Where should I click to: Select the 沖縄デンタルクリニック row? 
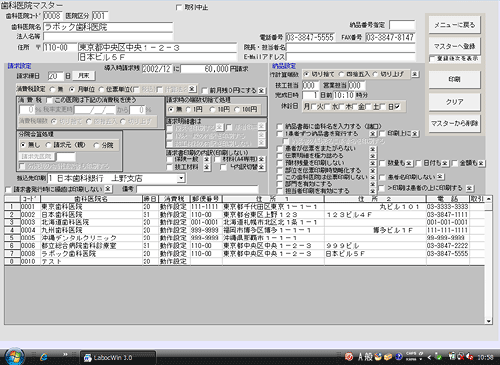(x=245, y=238)
